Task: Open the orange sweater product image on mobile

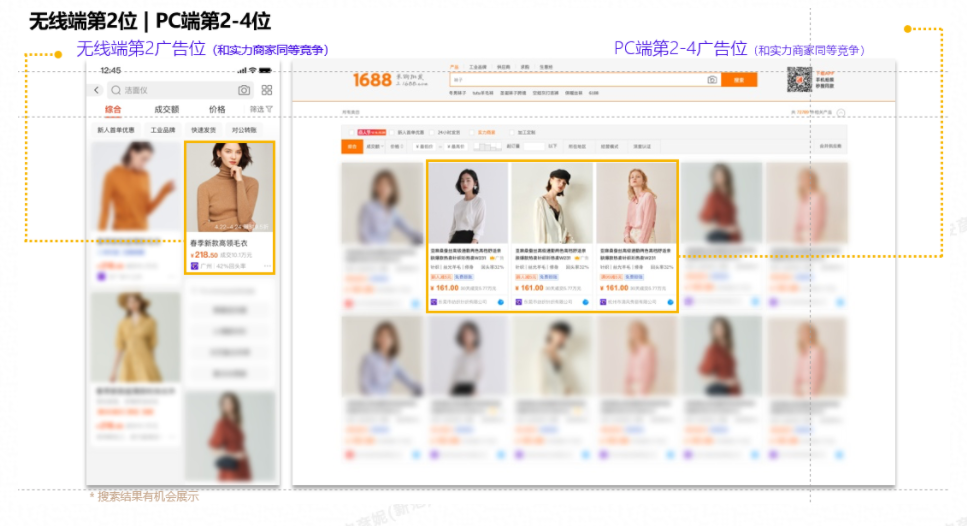Action: click(136, 187)
